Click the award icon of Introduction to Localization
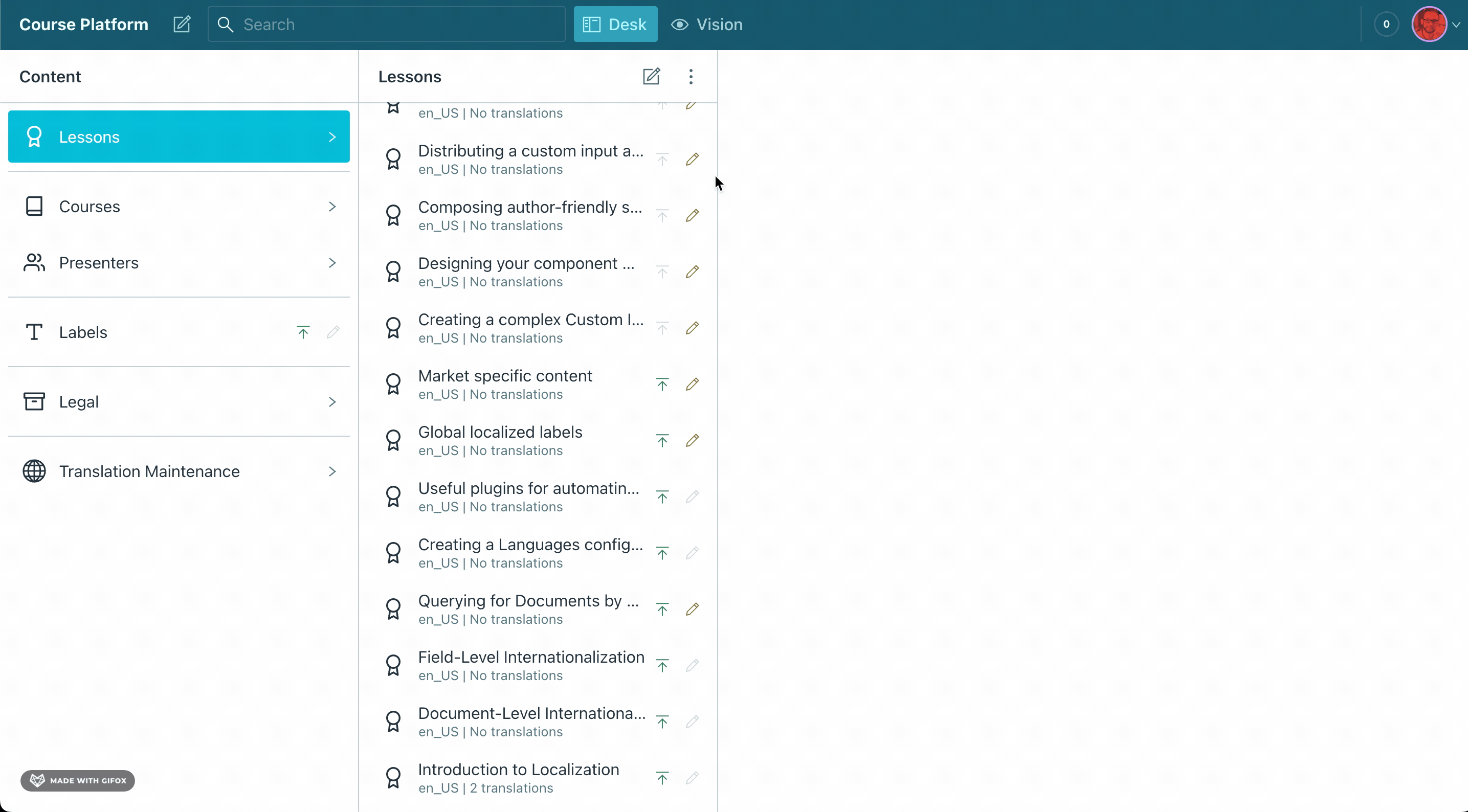The width and height of the screenshot is (1468, 812). coord(393,778)
